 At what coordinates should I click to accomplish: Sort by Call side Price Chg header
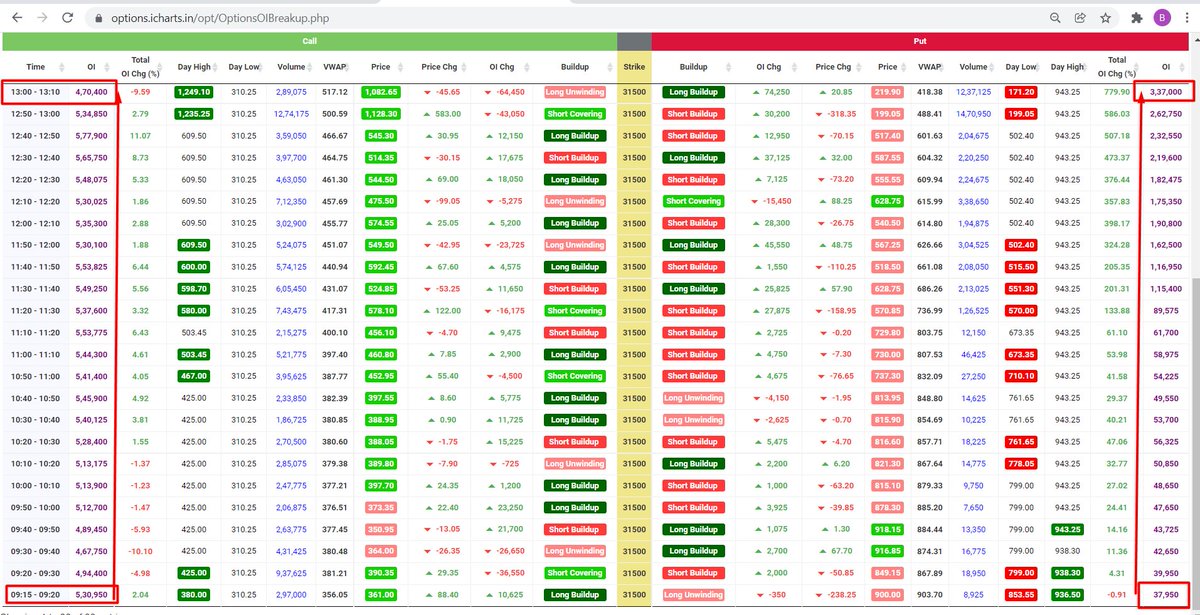pos(439,67)
